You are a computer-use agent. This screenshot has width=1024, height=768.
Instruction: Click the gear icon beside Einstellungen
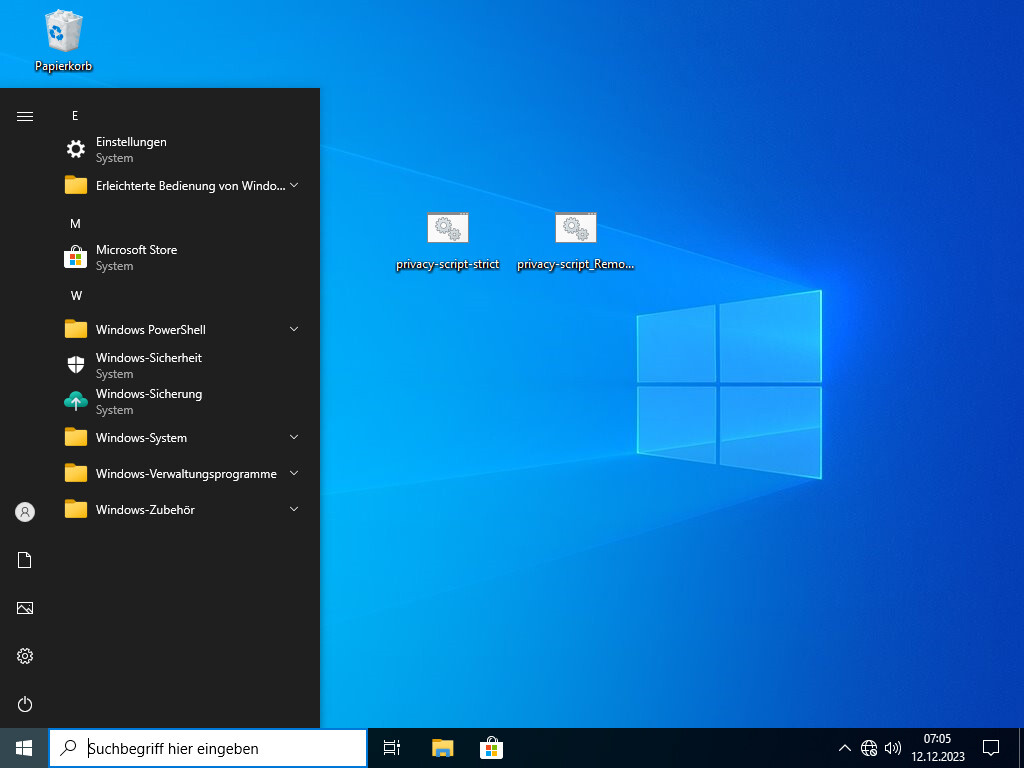coord(76,150)
